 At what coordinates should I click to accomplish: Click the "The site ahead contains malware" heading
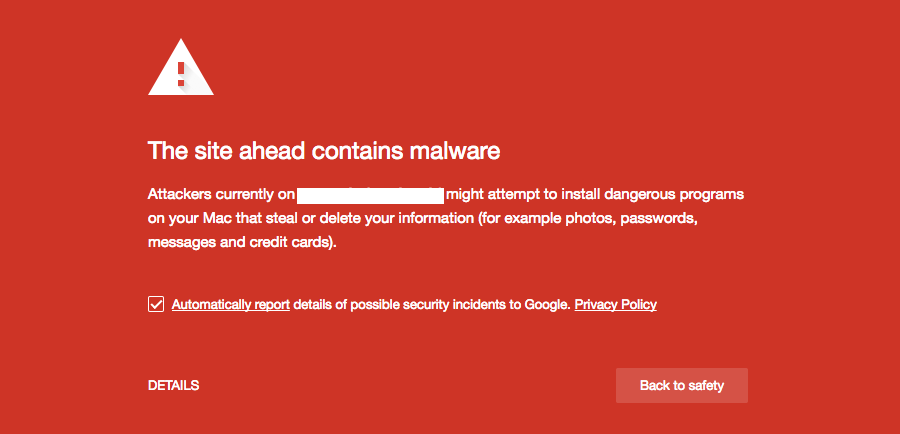(324, 151)
